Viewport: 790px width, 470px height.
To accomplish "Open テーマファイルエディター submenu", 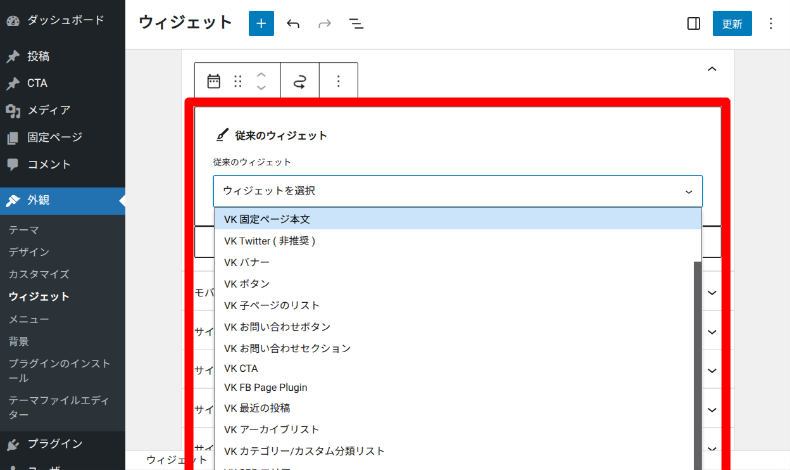I will click(59, 407).
